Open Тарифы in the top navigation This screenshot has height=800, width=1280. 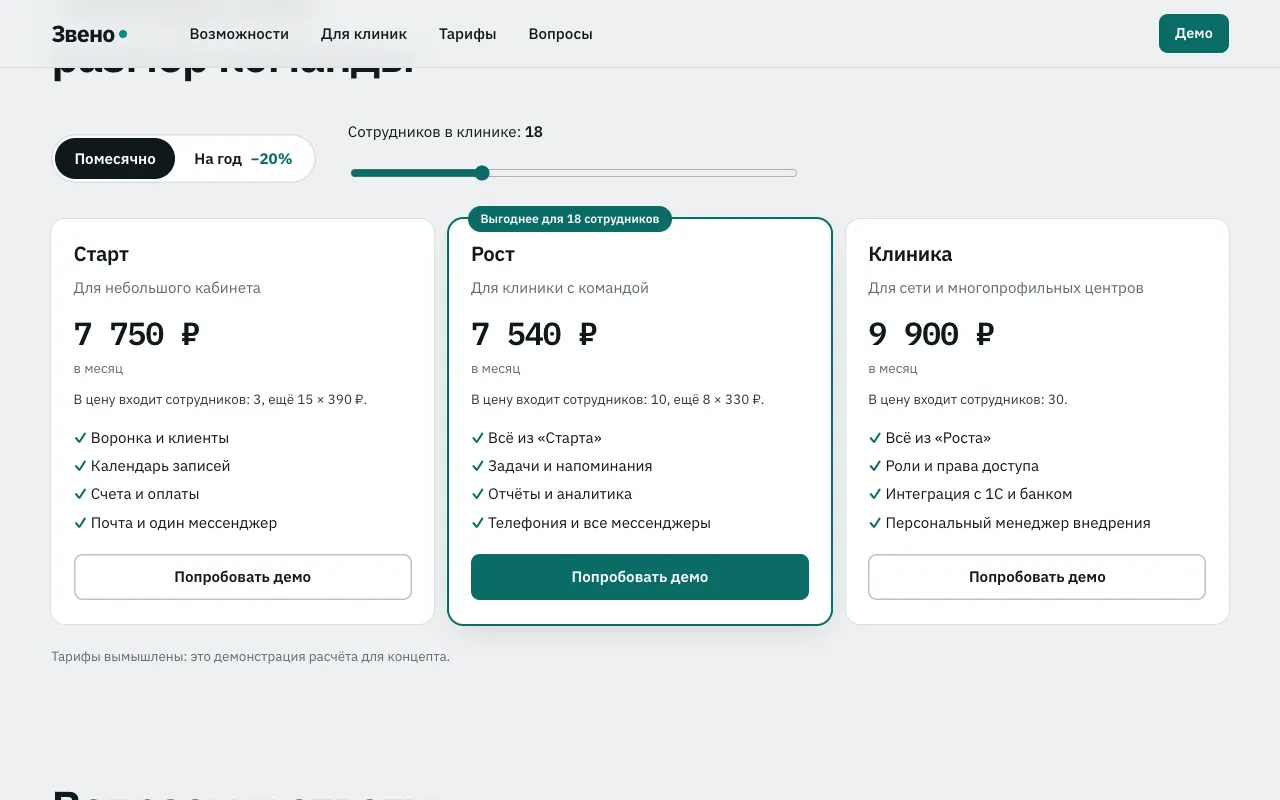[x=468, y=34]
